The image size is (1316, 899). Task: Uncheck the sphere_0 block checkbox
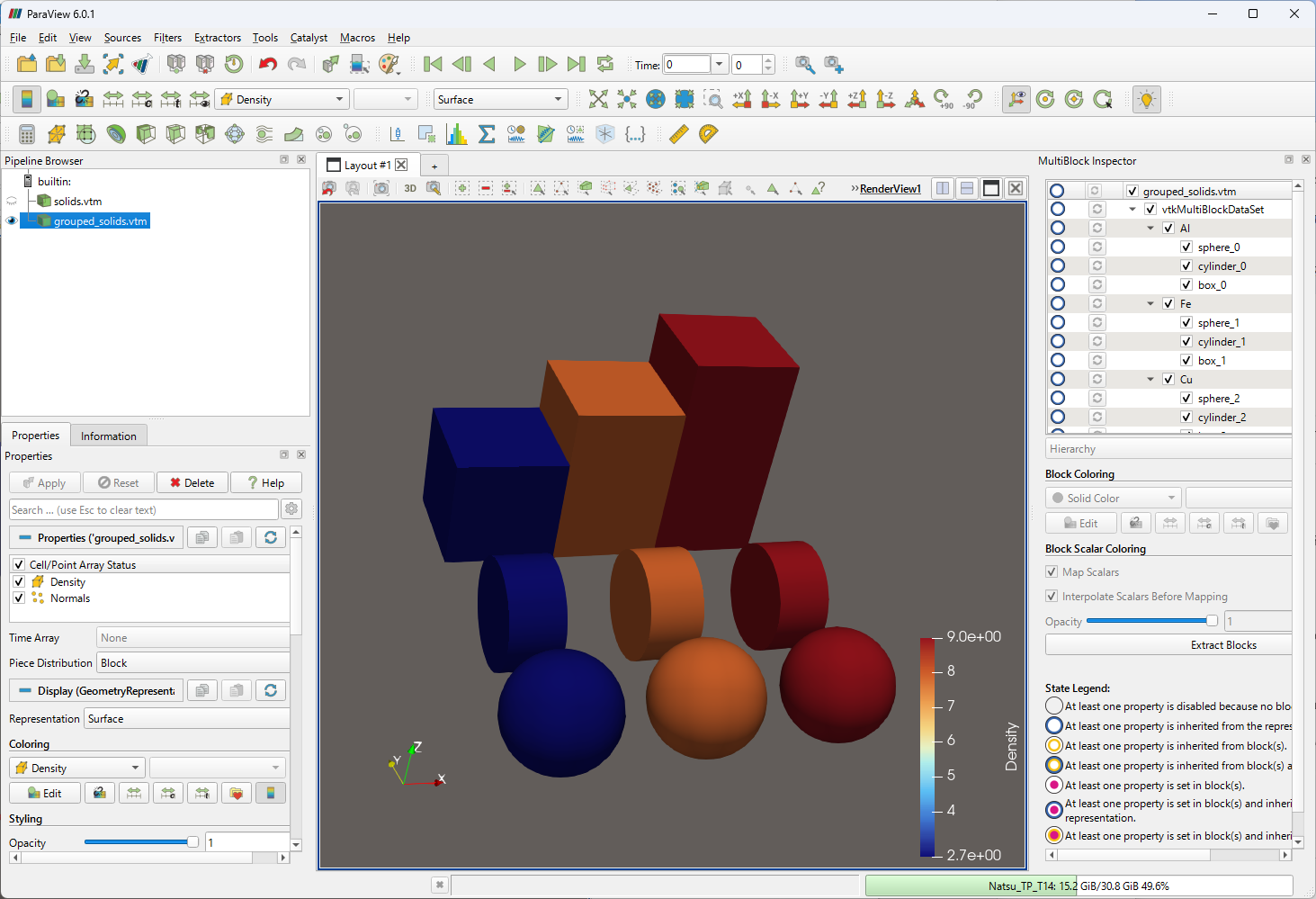coord(1186,247)
